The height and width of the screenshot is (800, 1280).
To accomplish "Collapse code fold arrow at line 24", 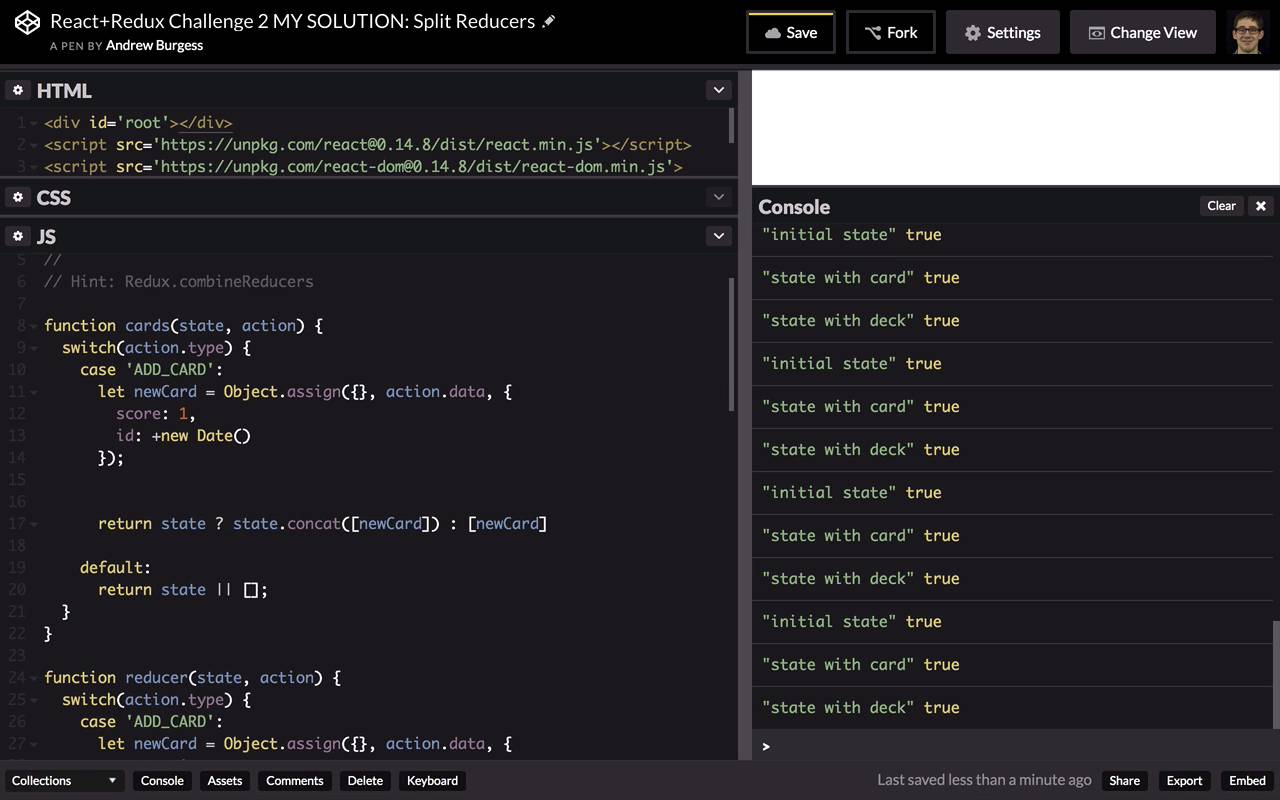I will point(34,678).
